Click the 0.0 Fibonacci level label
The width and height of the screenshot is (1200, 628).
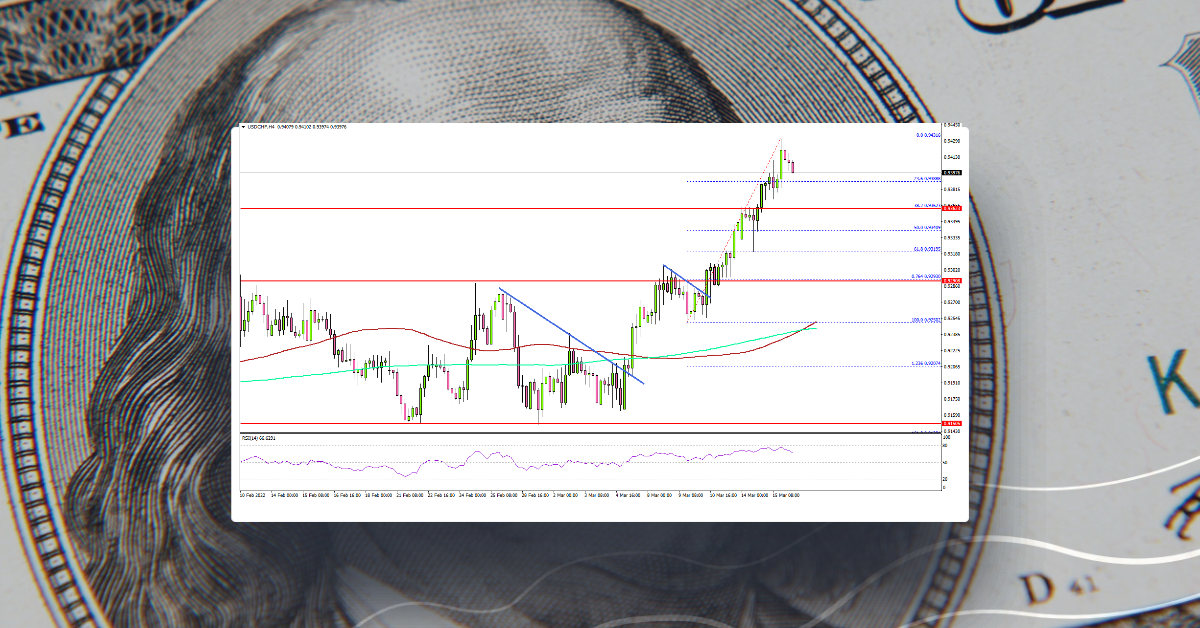click(x=922, y=136)
